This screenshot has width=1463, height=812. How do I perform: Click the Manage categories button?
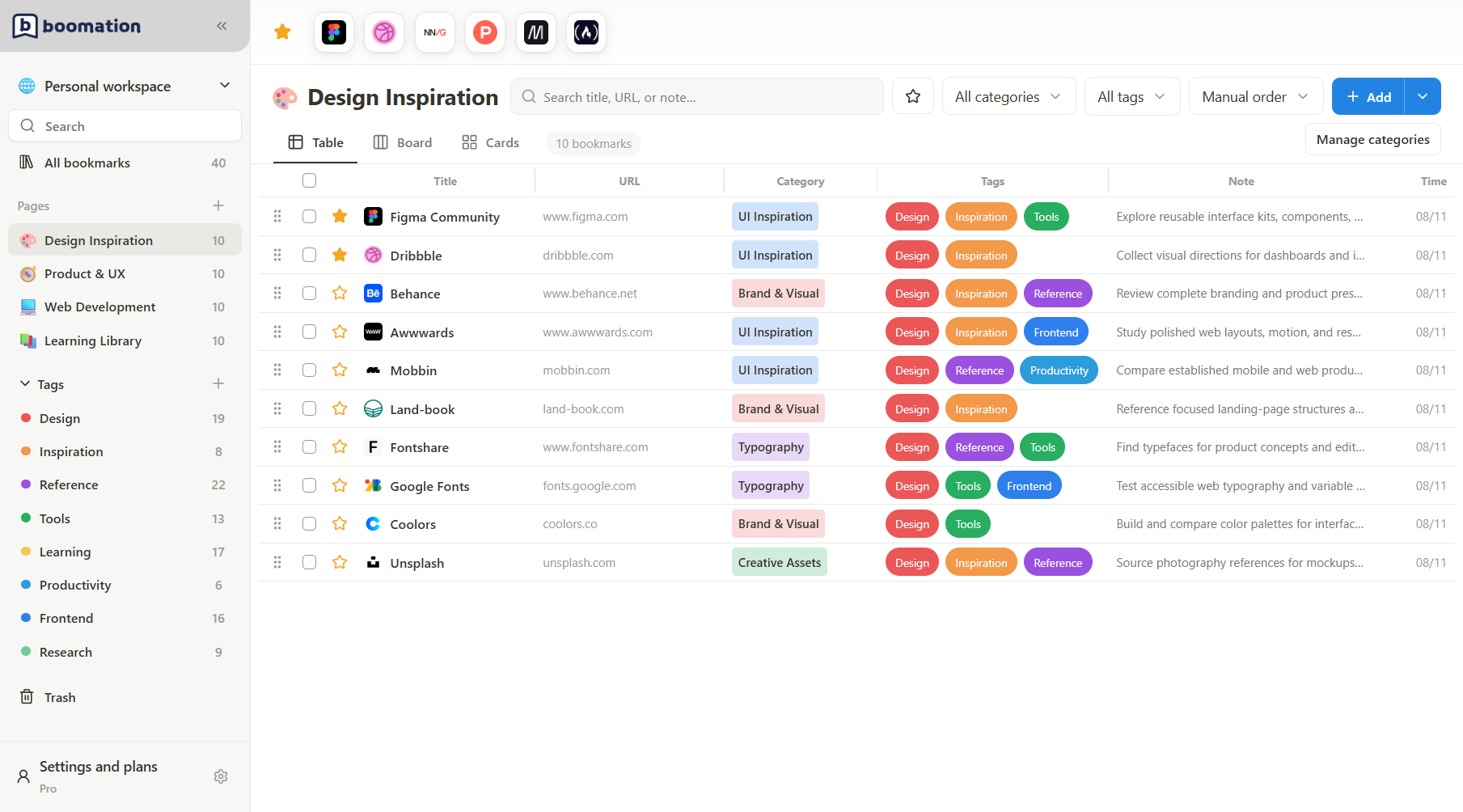[1372, 139]
